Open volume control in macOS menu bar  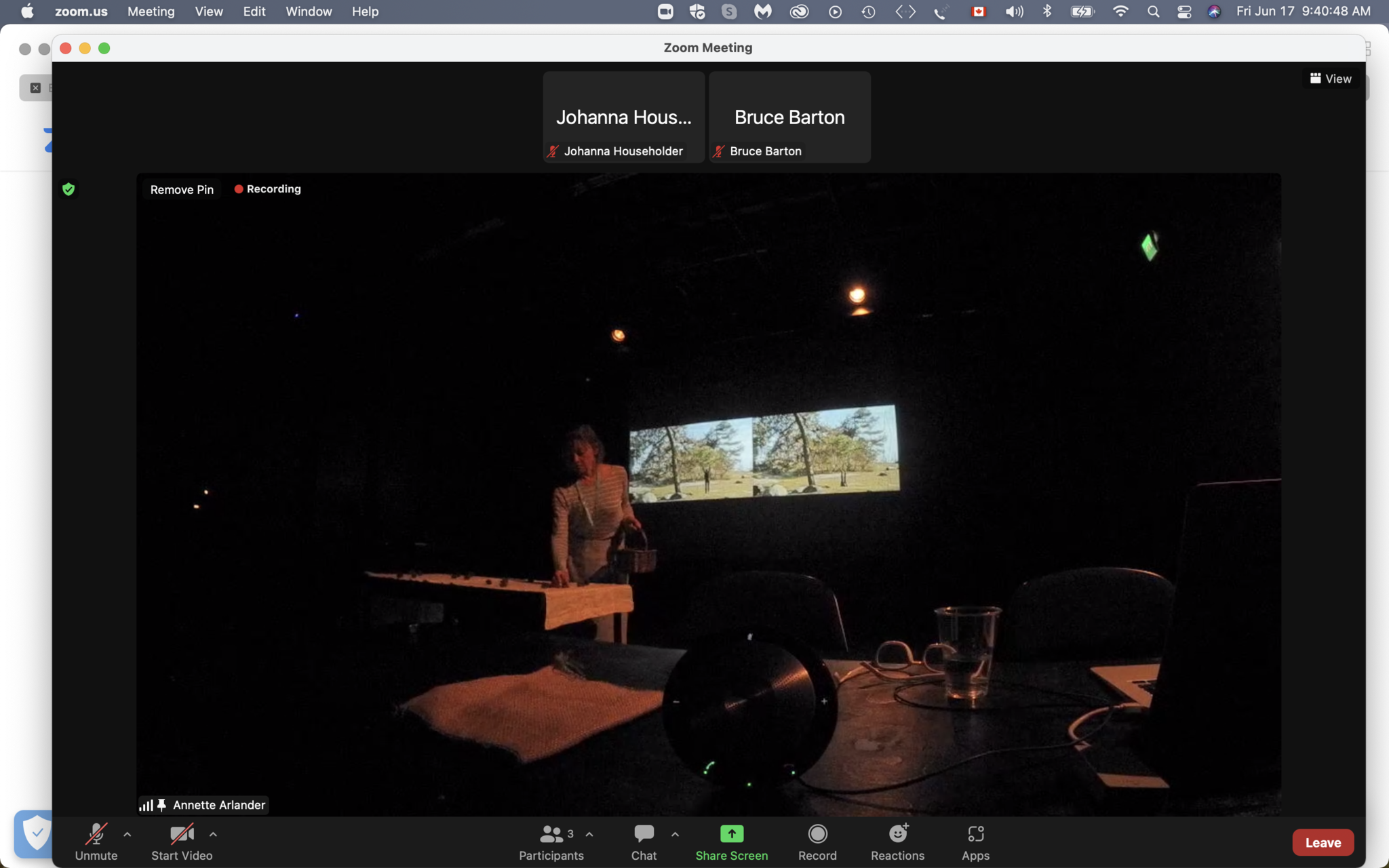(1014, 12)
